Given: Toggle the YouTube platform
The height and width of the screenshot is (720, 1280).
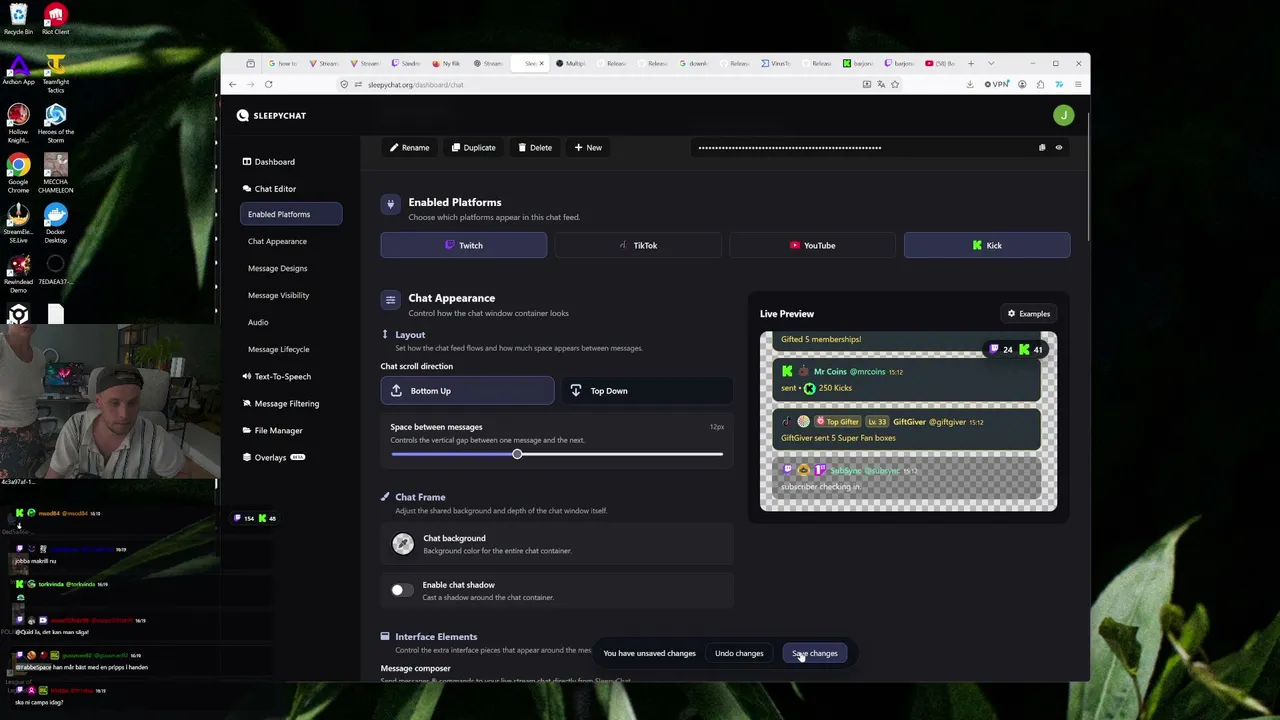Looking at the screenshot, I should click(x=812, y=245).
